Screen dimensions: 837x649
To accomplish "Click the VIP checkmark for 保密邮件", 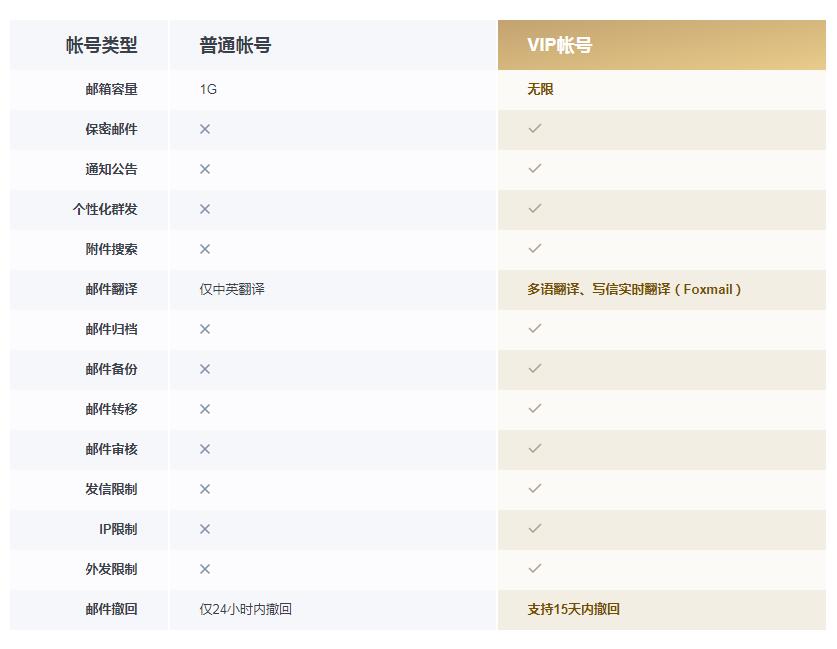I will [x=535, y=129].
